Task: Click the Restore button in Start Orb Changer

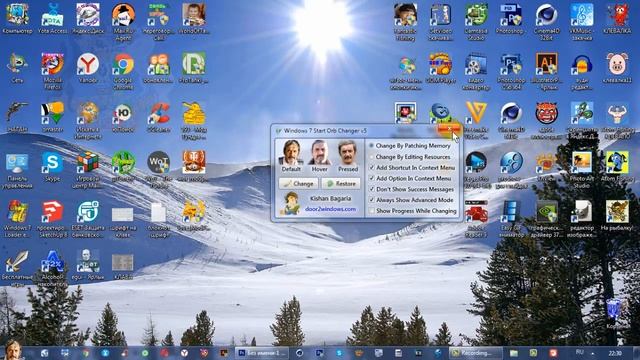Action: pos(341,184)
